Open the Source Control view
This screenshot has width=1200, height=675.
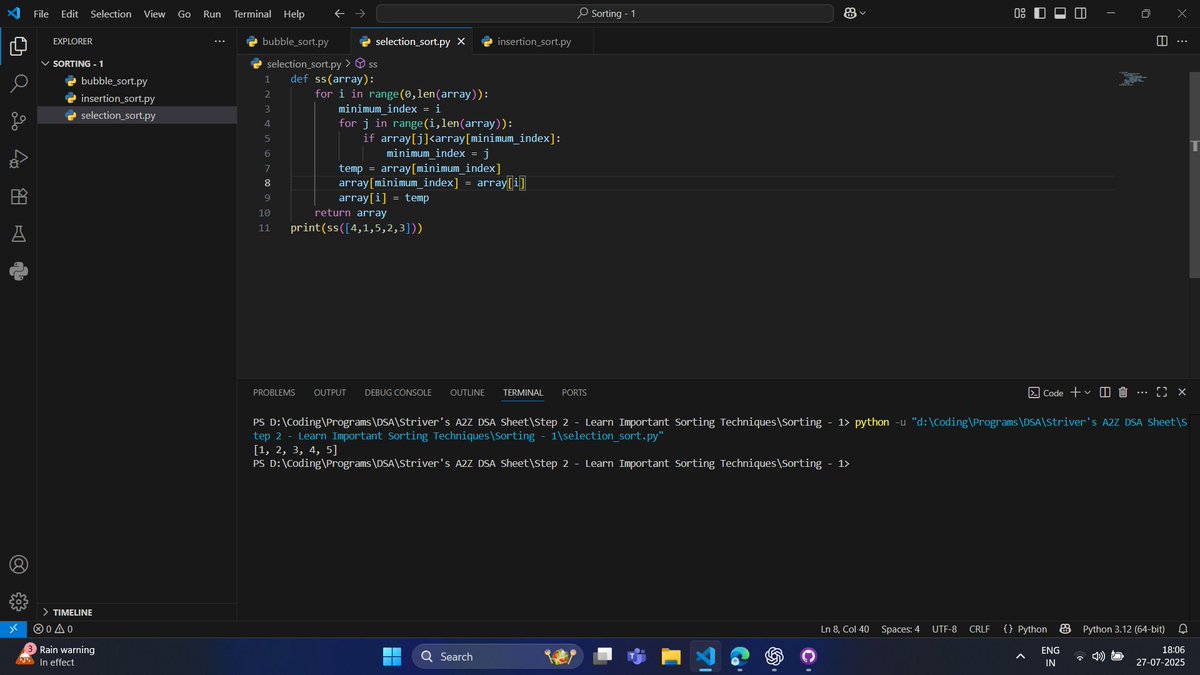point(18,121)
